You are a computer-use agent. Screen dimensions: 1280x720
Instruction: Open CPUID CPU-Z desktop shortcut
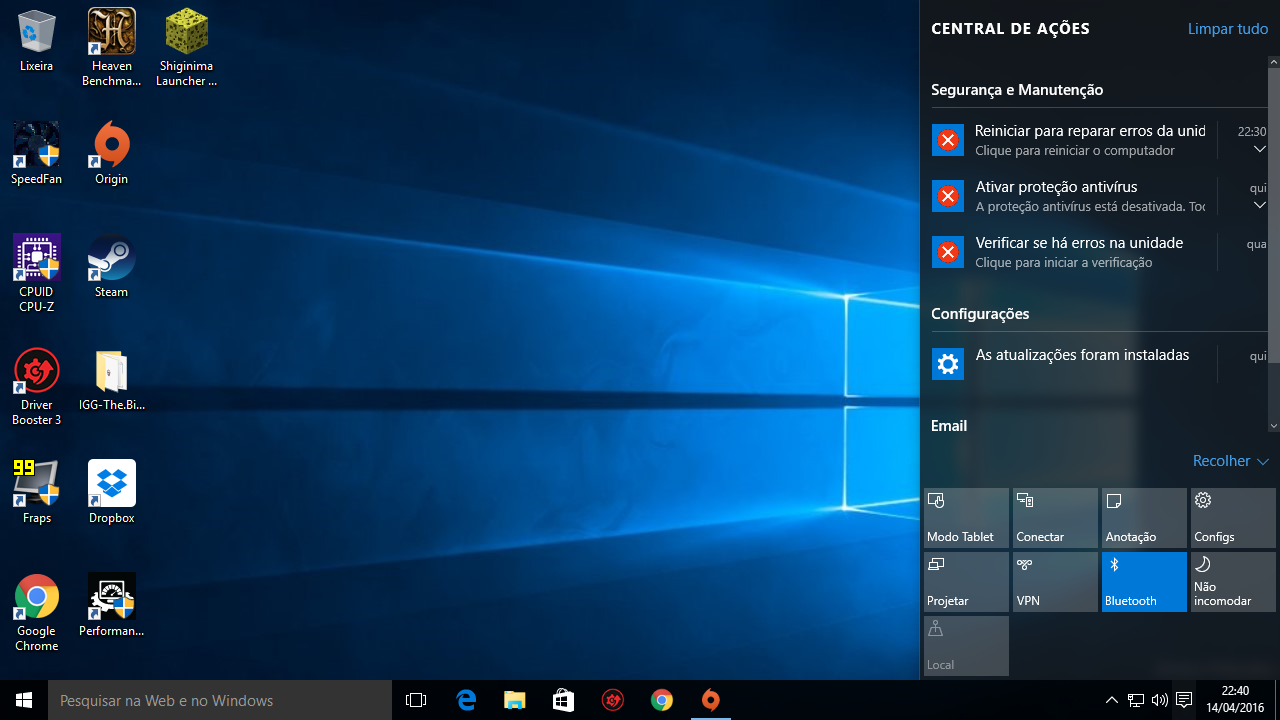pyautogui.click(x=37, y=273)
